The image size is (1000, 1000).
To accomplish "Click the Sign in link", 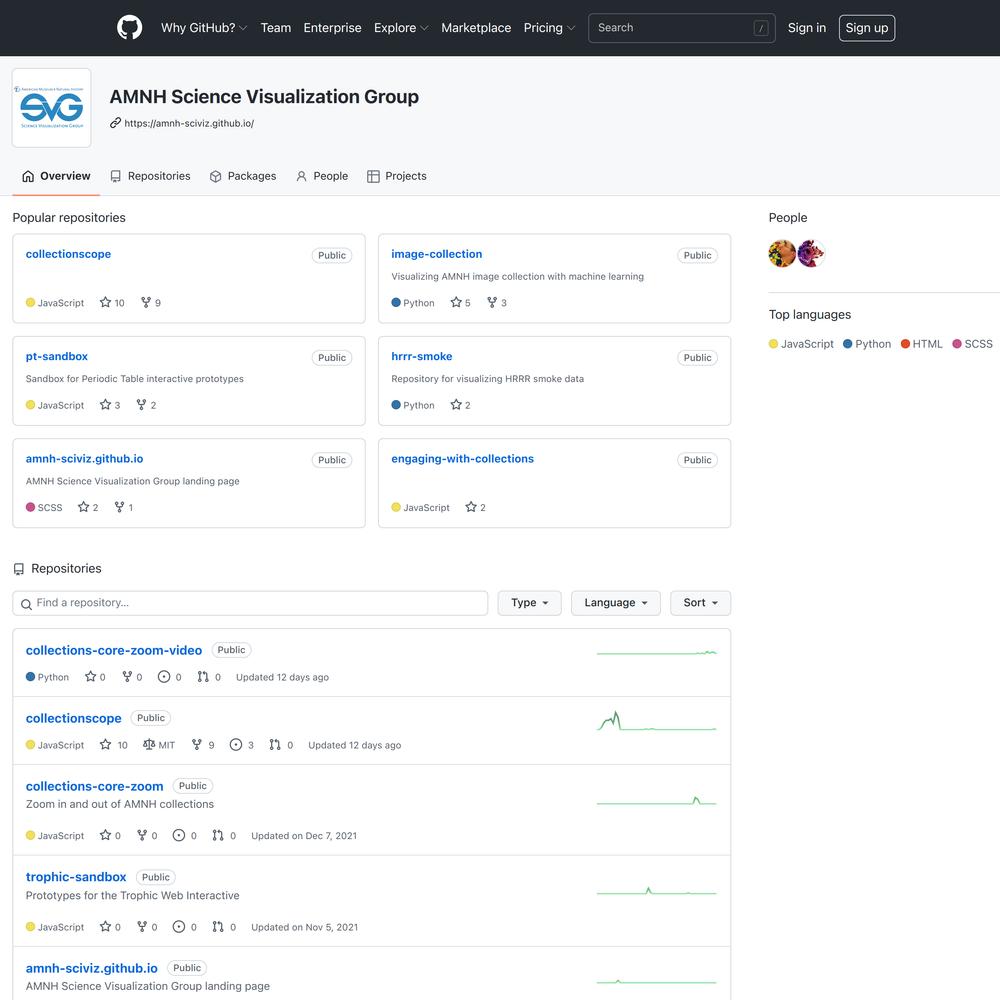I will pyautogui.click(x=807, y=28).
